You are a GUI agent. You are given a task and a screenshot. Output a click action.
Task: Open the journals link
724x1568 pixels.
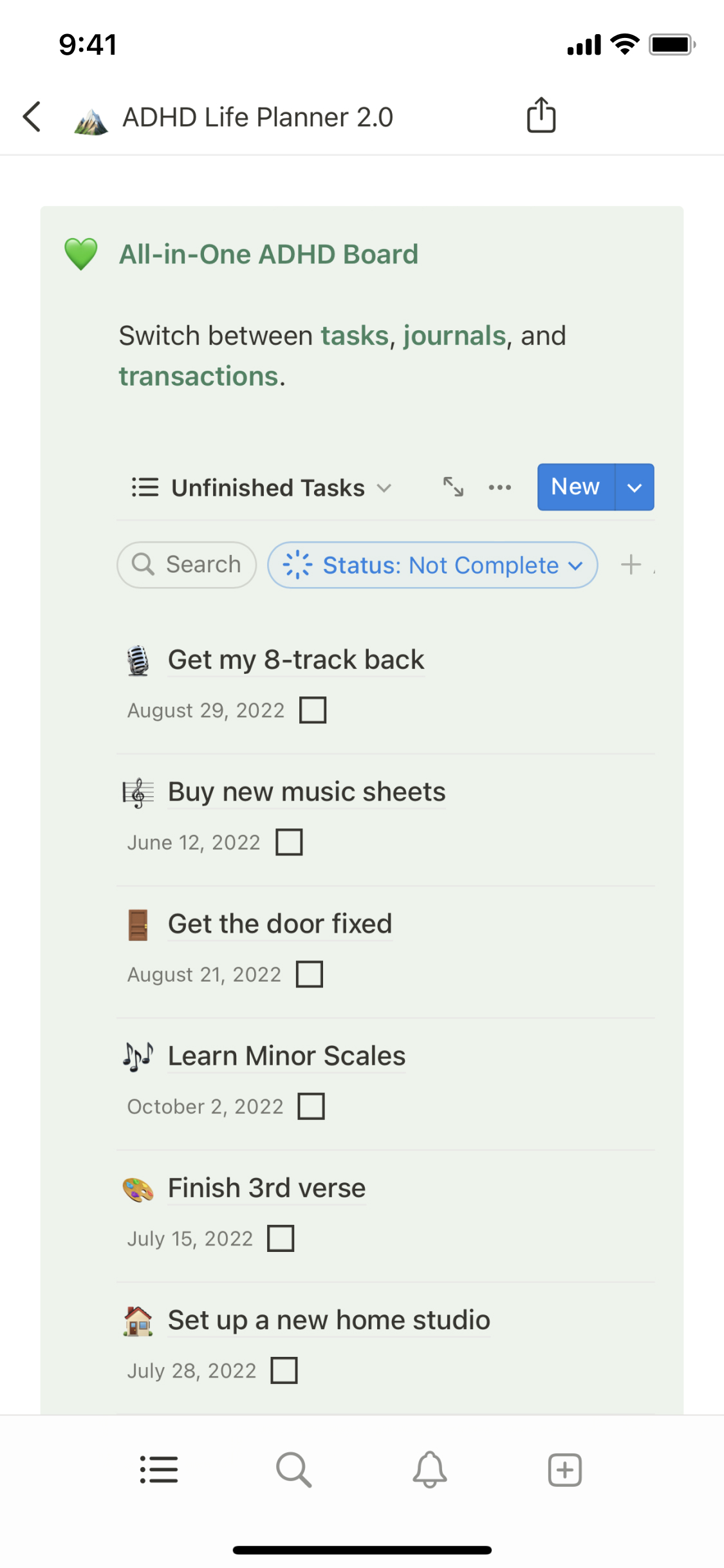pos(454,336)
